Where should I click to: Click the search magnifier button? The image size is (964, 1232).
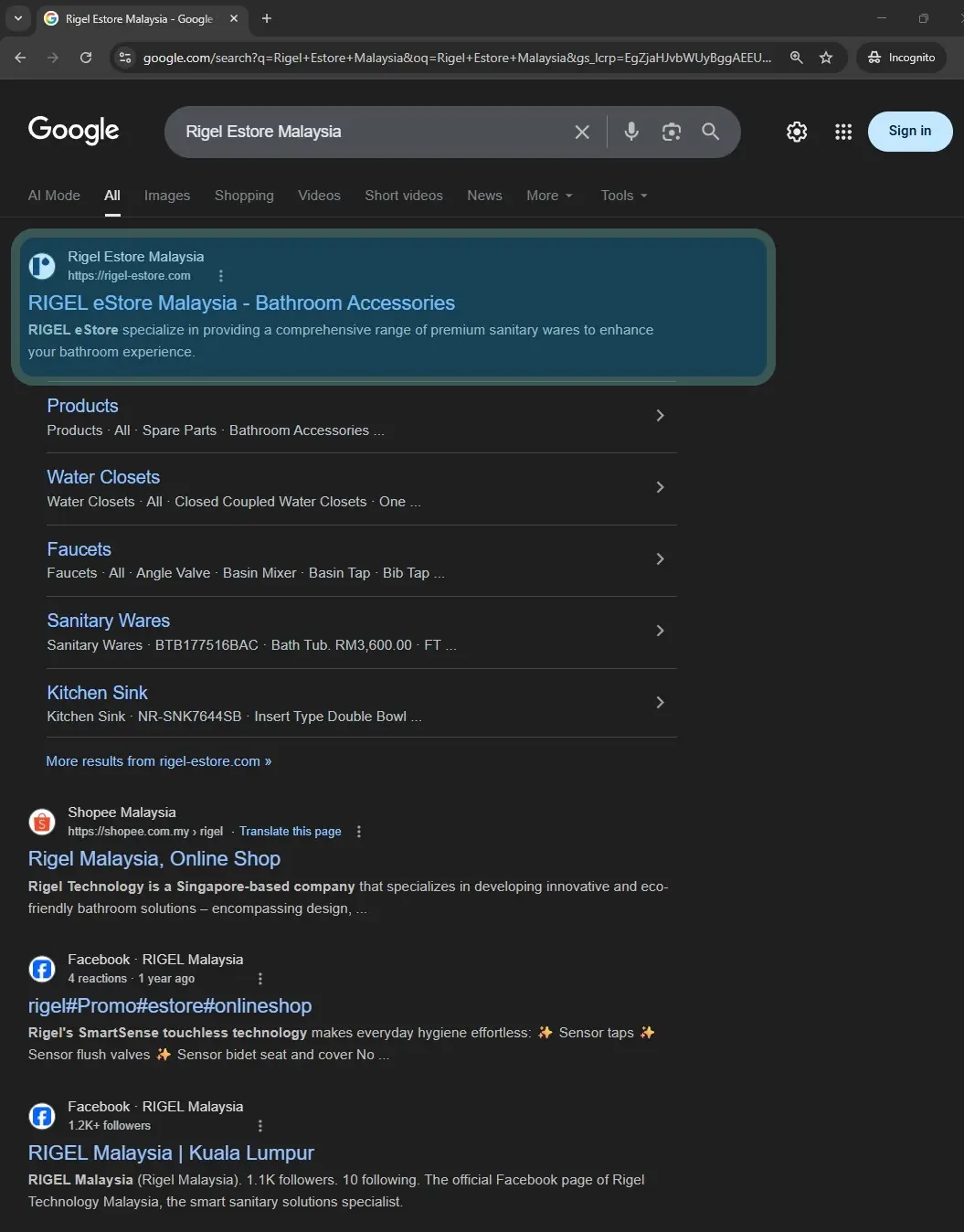pos(711,132)
